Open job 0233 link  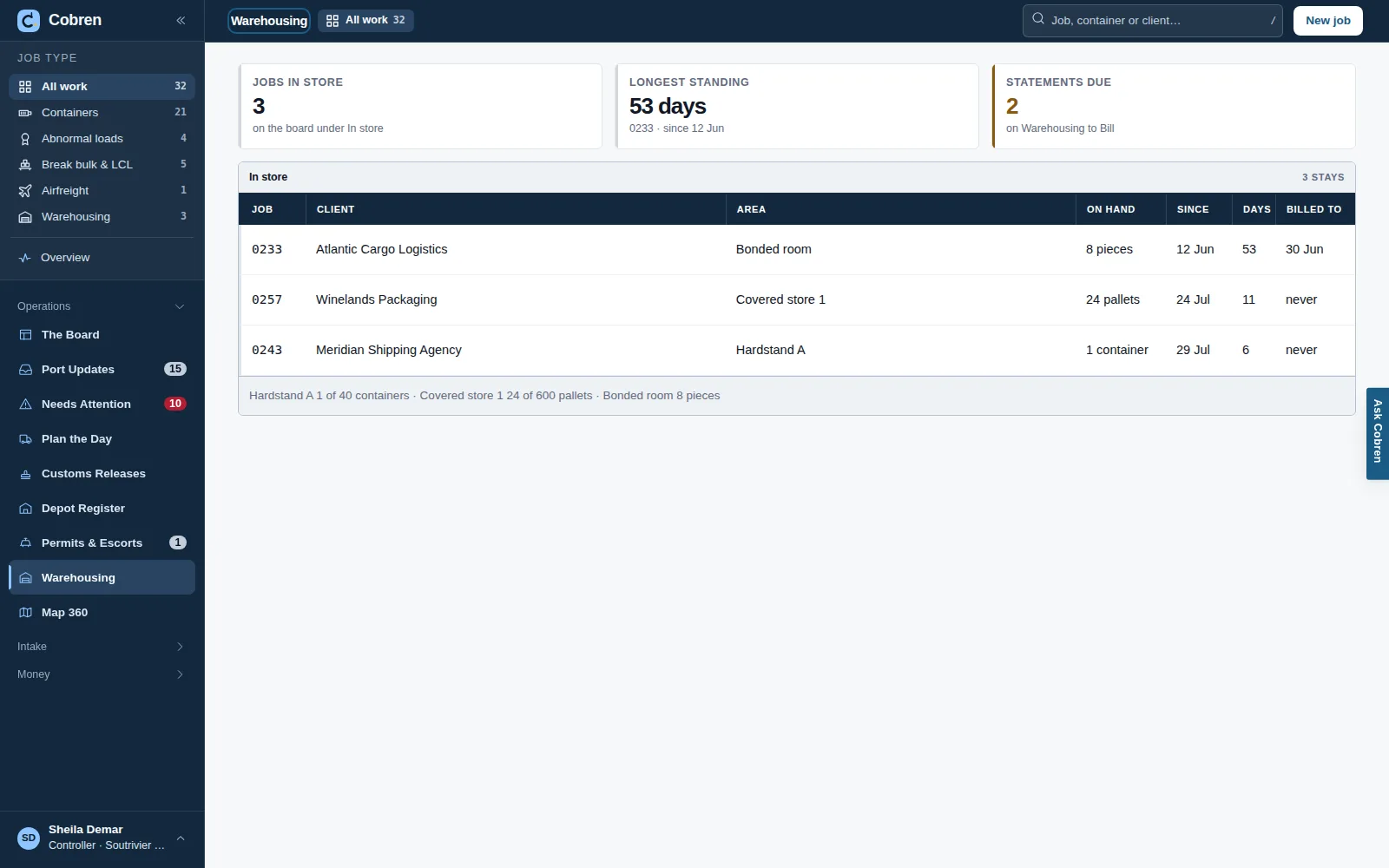[267, 250]
